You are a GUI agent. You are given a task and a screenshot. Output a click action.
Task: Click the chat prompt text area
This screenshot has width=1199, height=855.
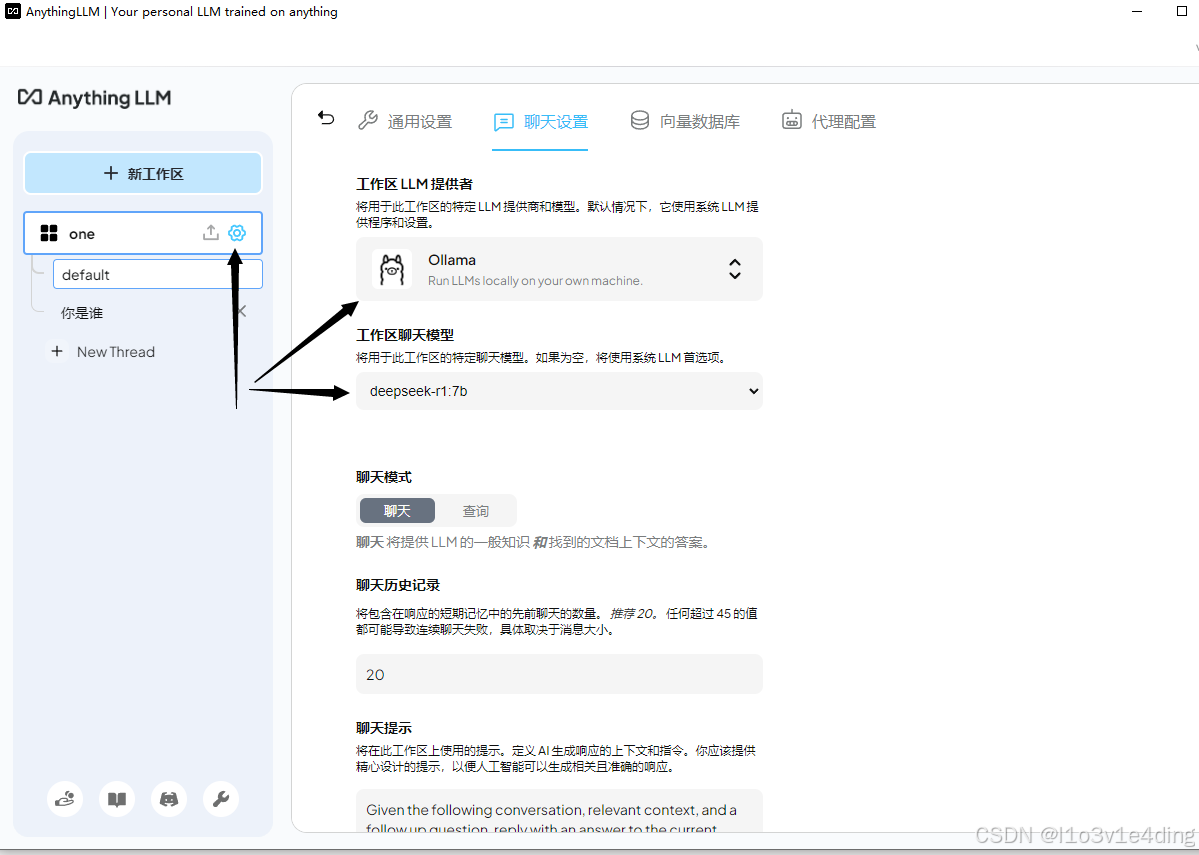559,811
